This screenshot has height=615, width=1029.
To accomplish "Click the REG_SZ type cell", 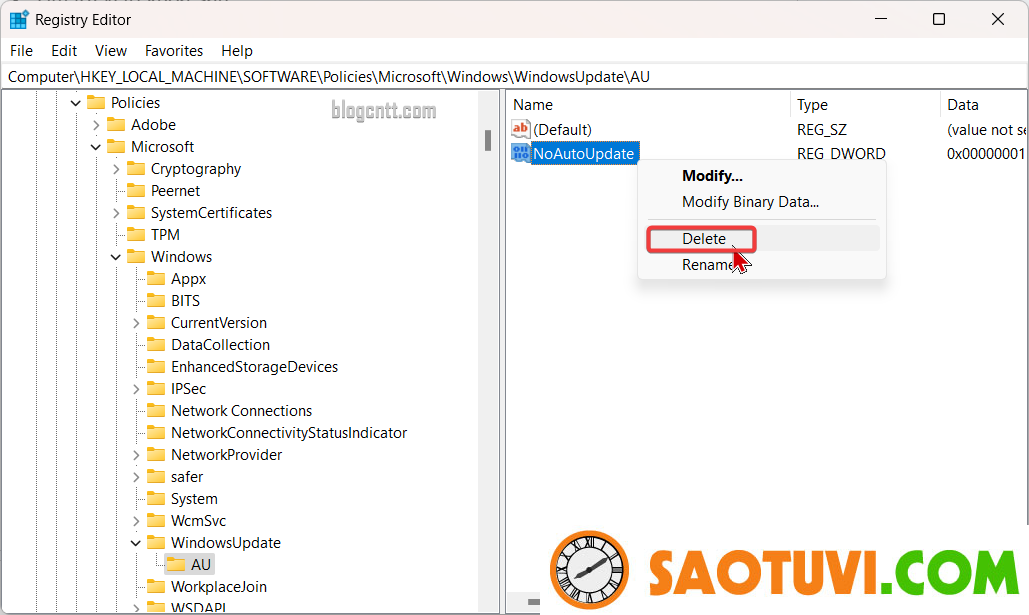I will [822, 129].
